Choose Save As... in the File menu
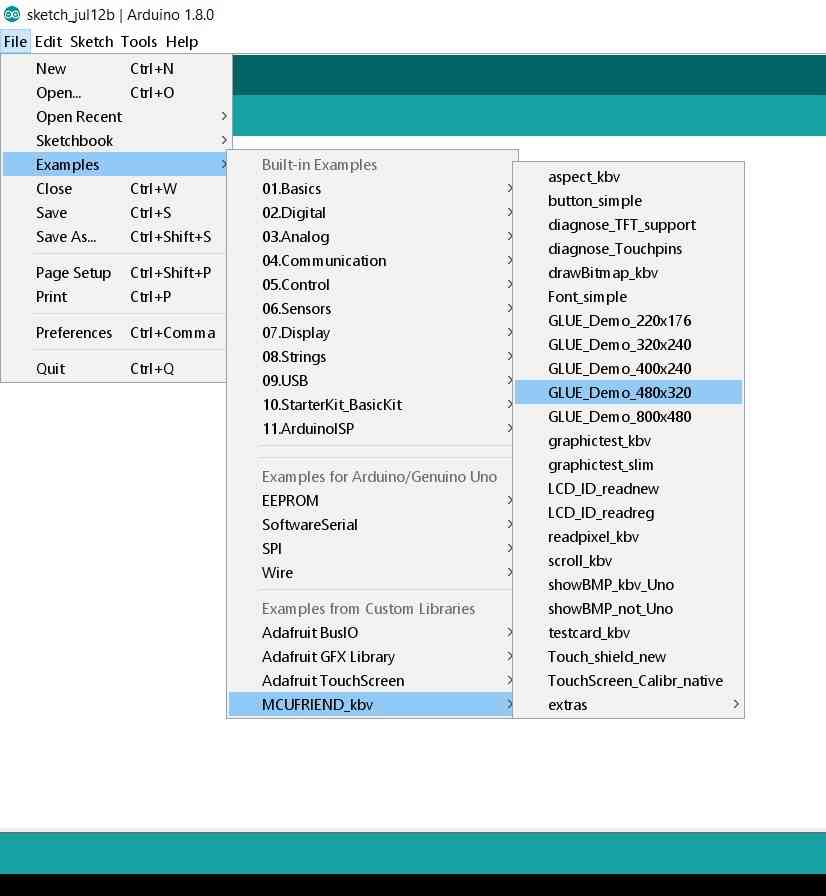This screenshot has width=826, height=896. [116, 237]
